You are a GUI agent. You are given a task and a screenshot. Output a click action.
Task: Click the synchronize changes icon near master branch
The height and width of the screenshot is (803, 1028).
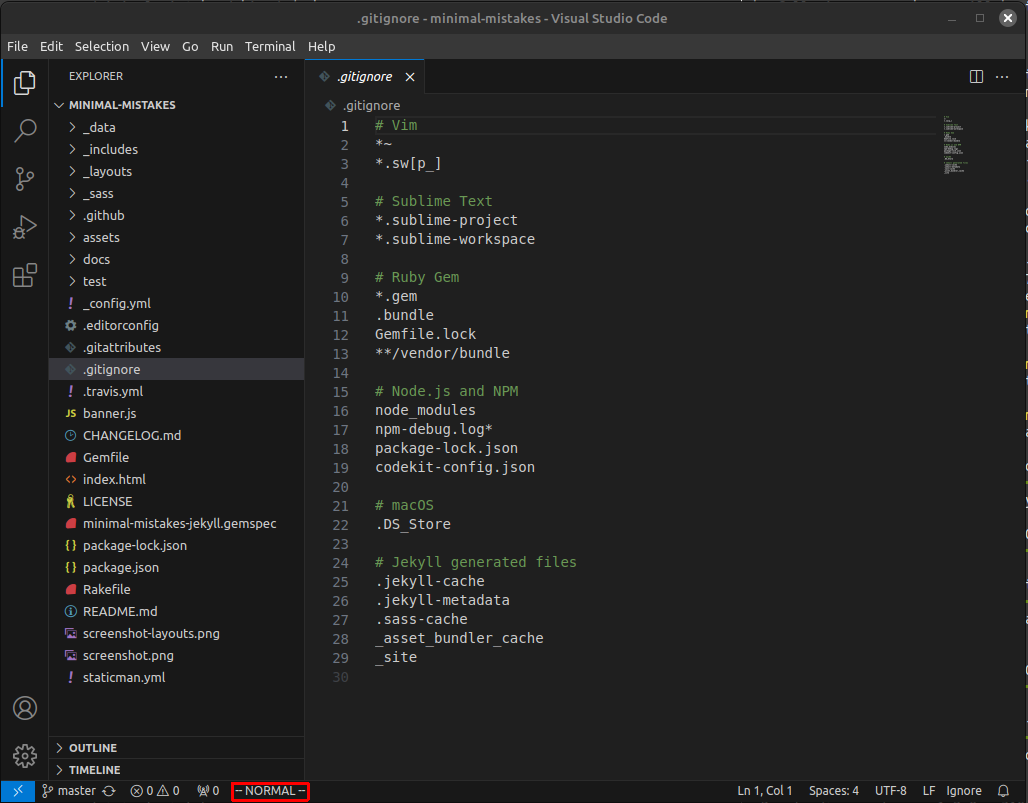coord(109,790)
